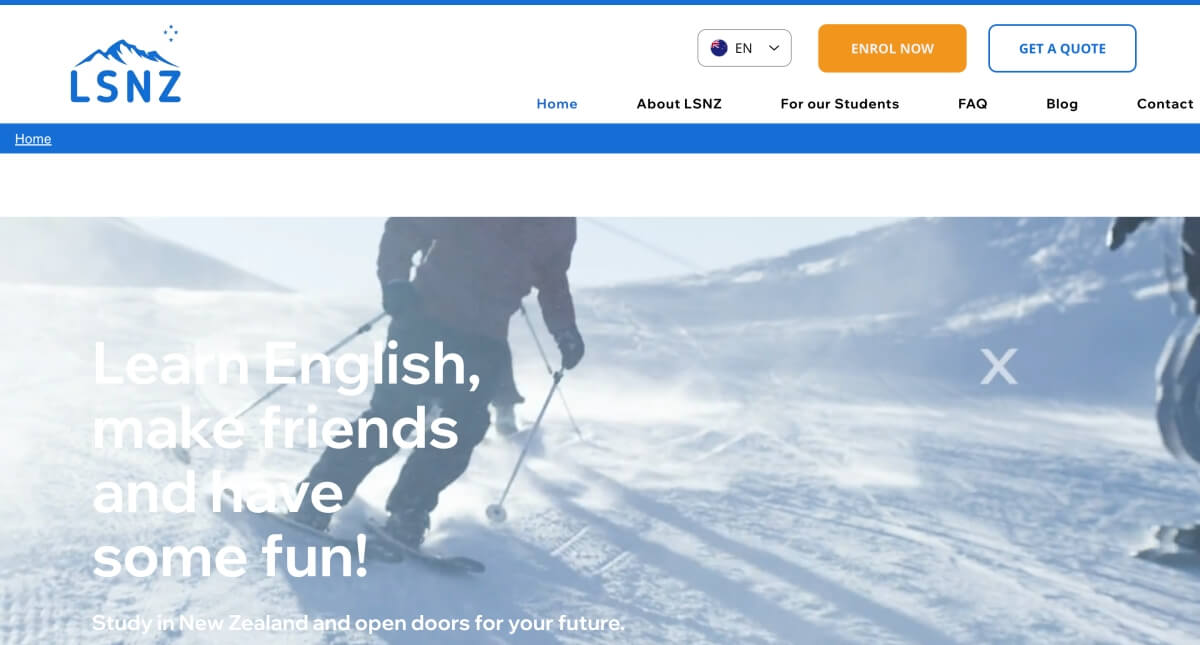Screen dimensions: 1200x645
Task: Navigate to the Contact page
Action: coord(1165,104)
